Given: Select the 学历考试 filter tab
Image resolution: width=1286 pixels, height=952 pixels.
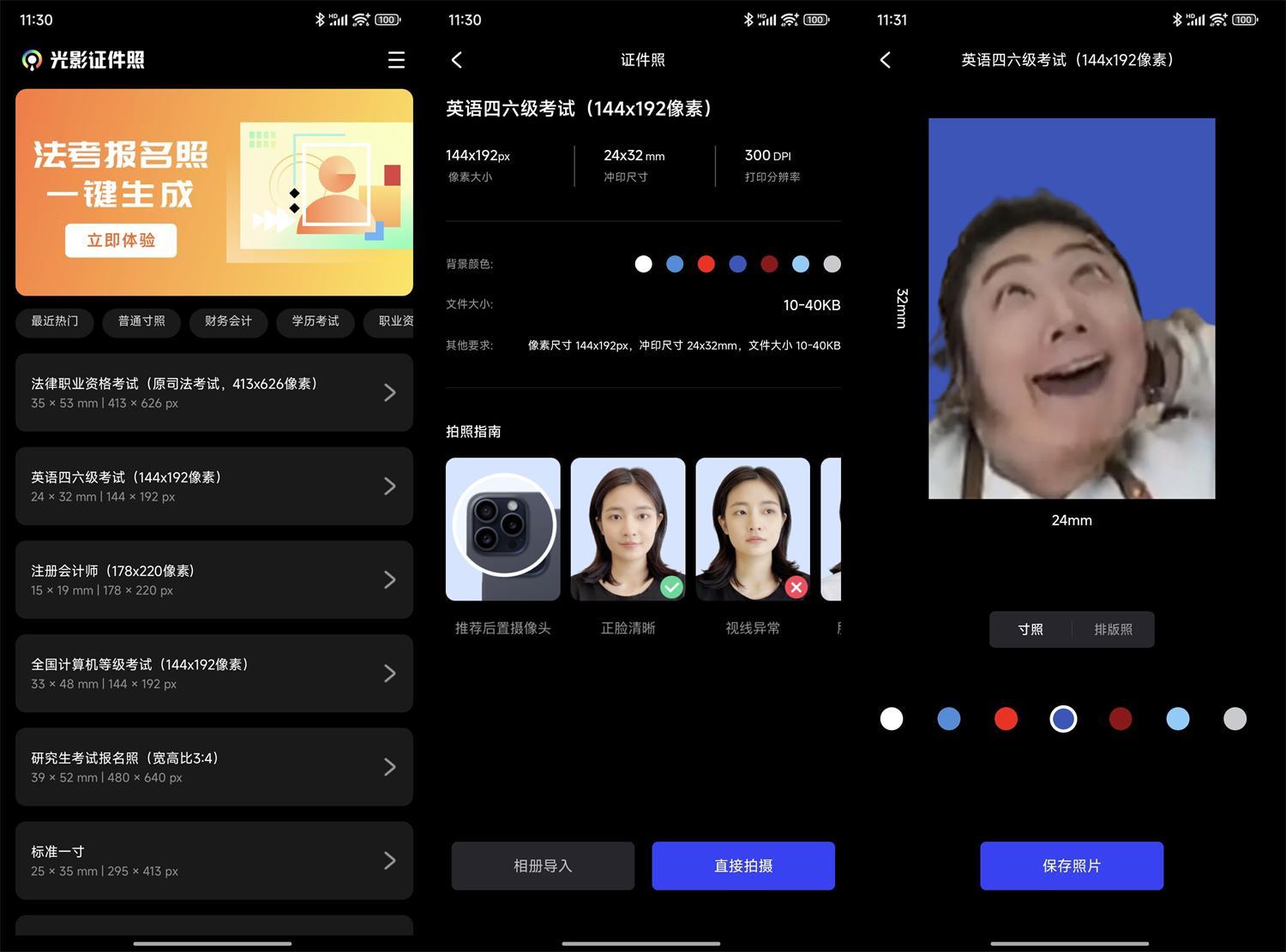Looking at the screenshot, I should 315,322.
